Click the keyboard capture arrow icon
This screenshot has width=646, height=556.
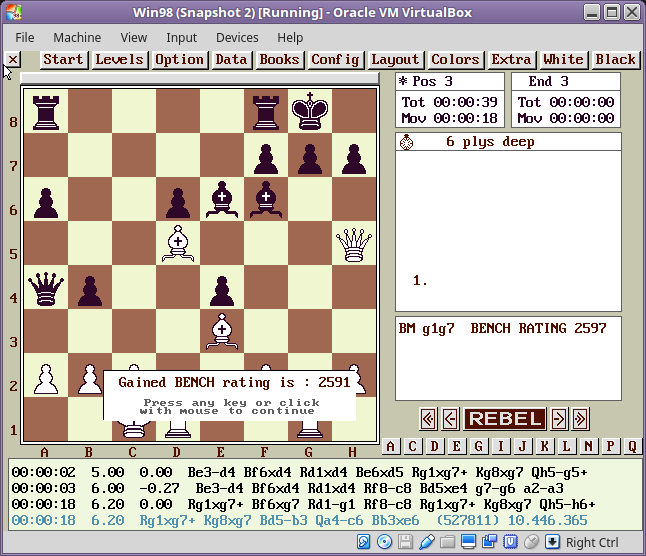(x=552, y=542)
